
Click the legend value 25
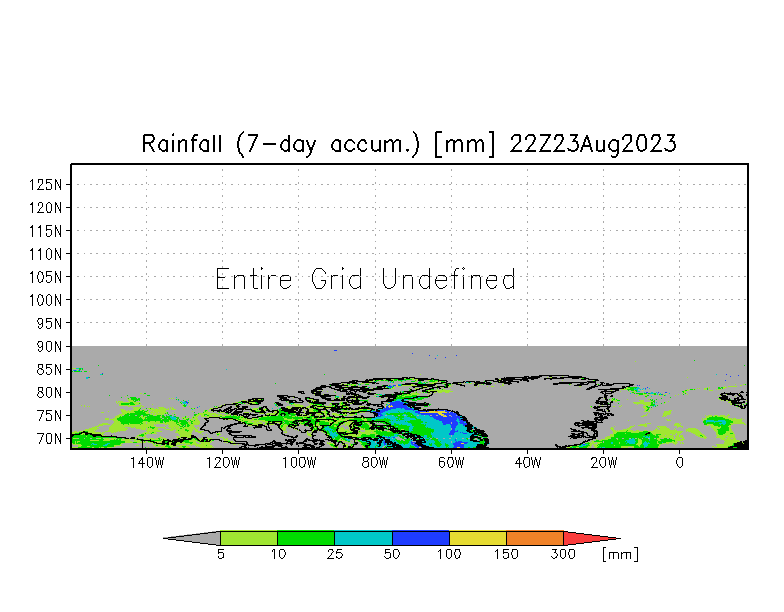(335, 554)
